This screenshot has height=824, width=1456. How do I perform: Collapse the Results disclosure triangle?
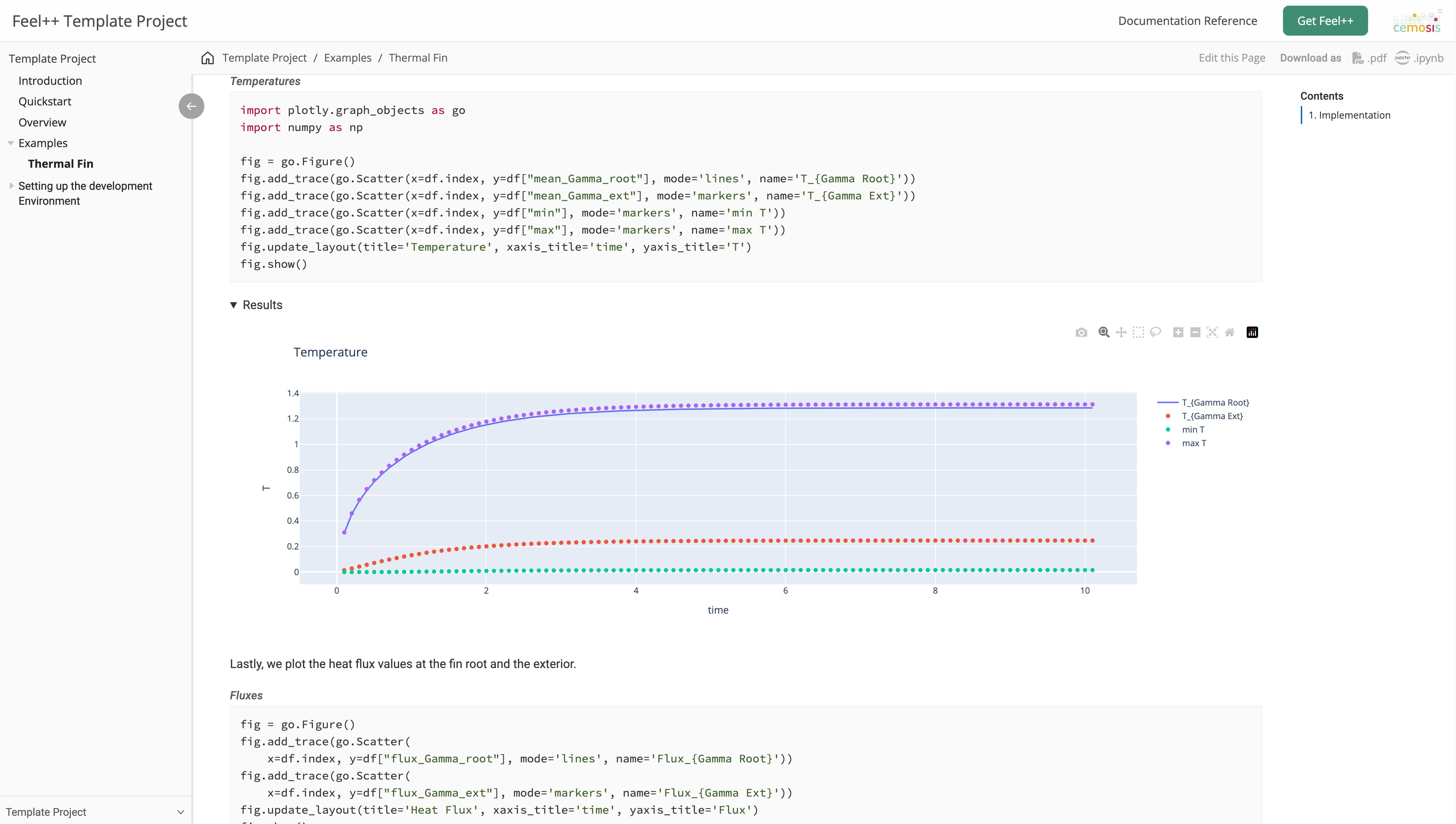point(234,305)
